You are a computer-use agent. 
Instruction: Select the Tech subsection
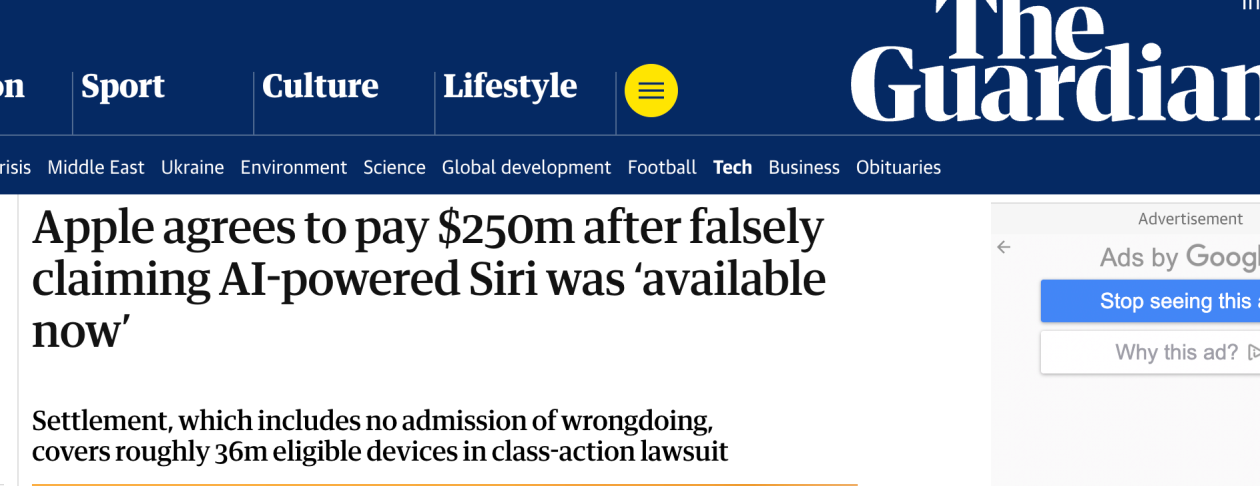pos(732,167)
